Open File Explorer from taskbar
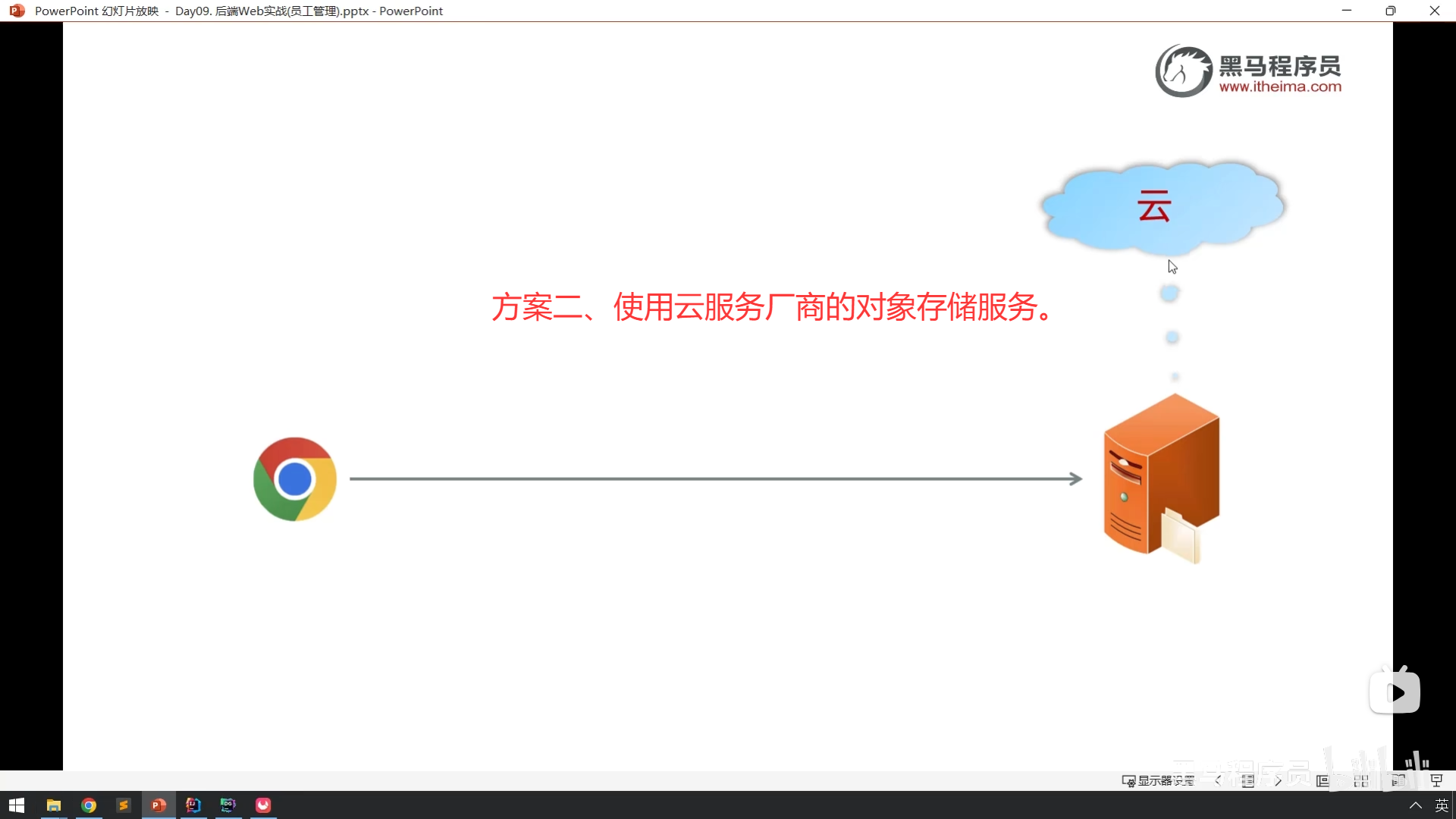 (53, 805)
